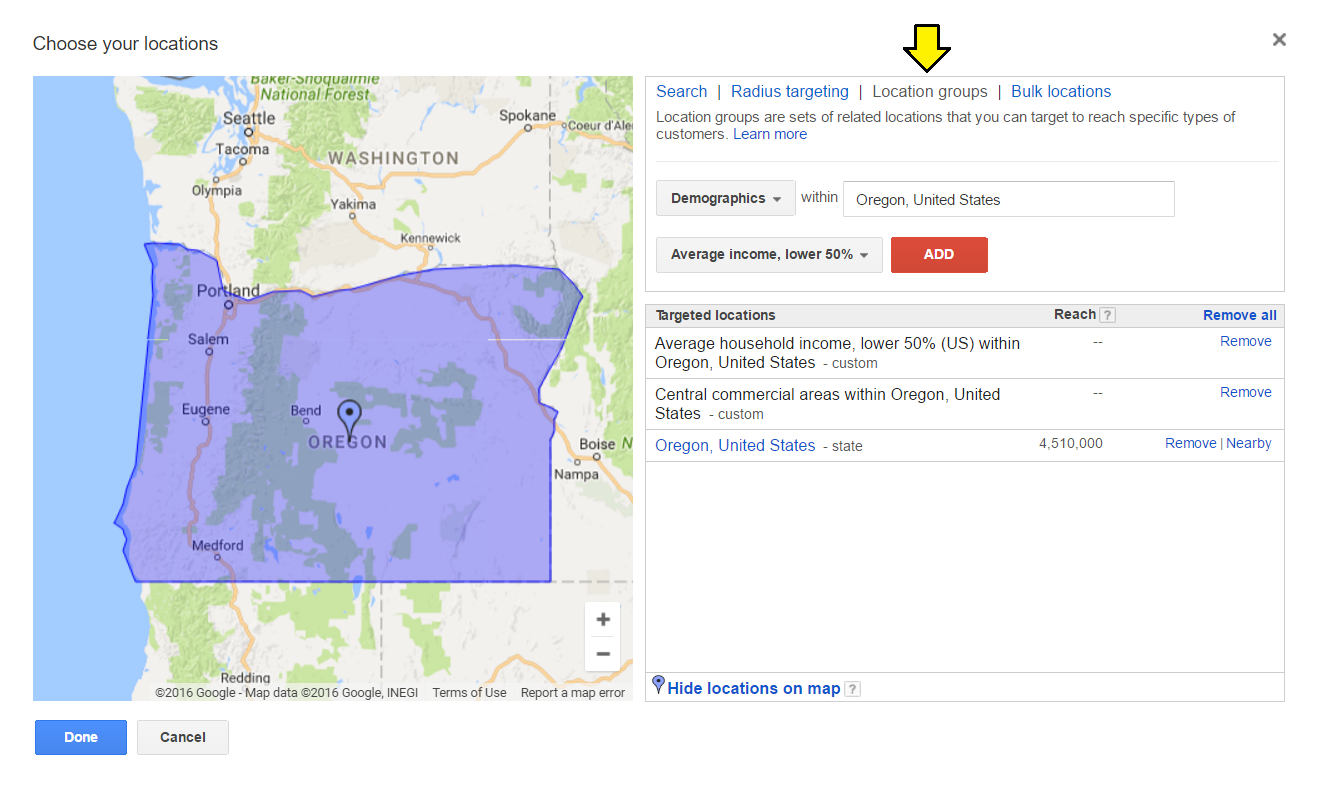Click Hide locations on map
The image size is (1318, 788).
754,689
